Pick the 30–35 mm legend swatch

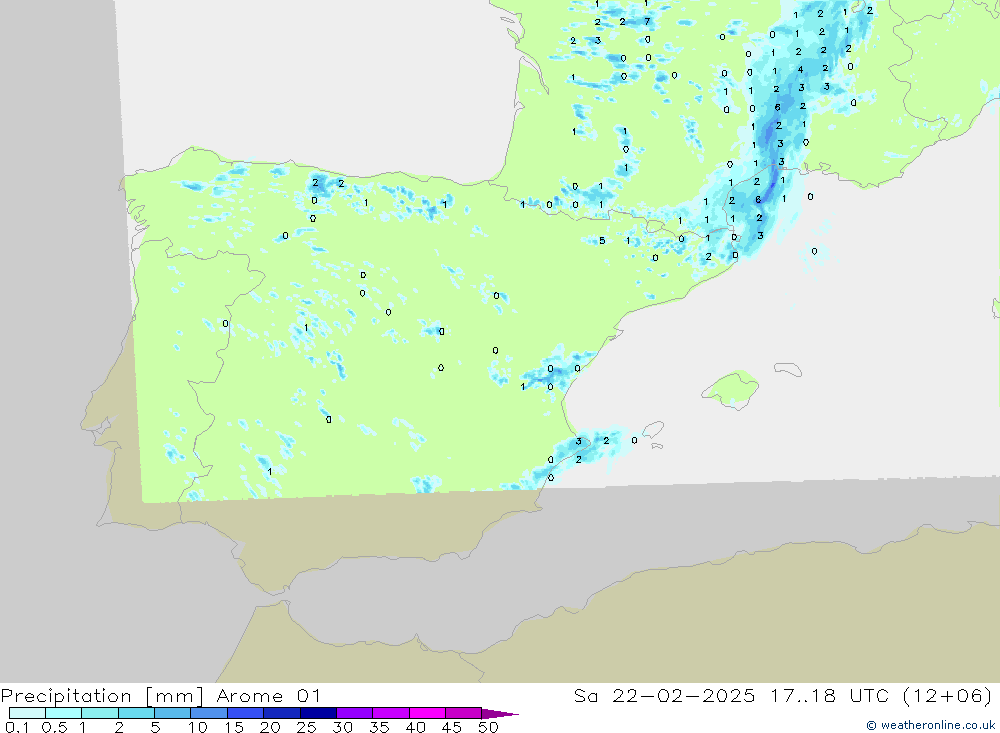354,713
